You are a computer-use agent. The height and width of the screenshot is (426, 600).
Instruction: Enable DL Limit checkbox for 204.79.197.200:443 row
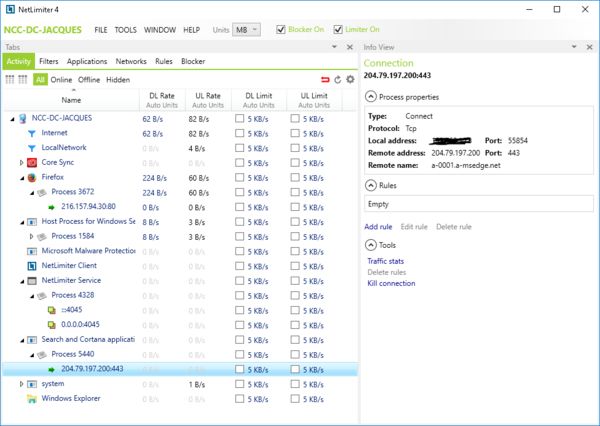(x=240, y=369)
